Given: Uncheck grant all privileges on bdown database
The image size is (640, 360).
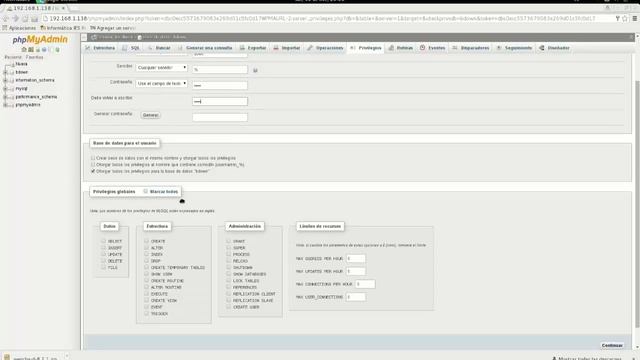Looking at the screenshot, I should 93,171.
